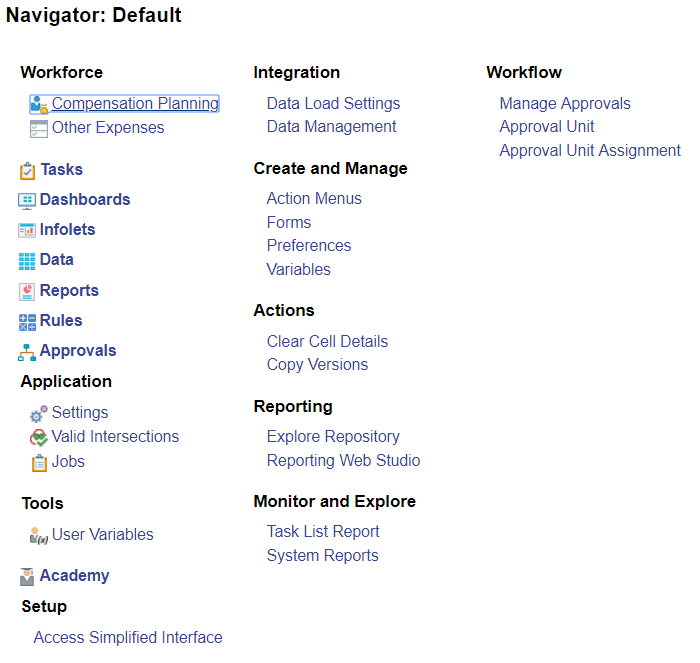Screen dimensions: 700x663
Task: Click the Tasks clipboard icon
Action: (x=27, y=171)
